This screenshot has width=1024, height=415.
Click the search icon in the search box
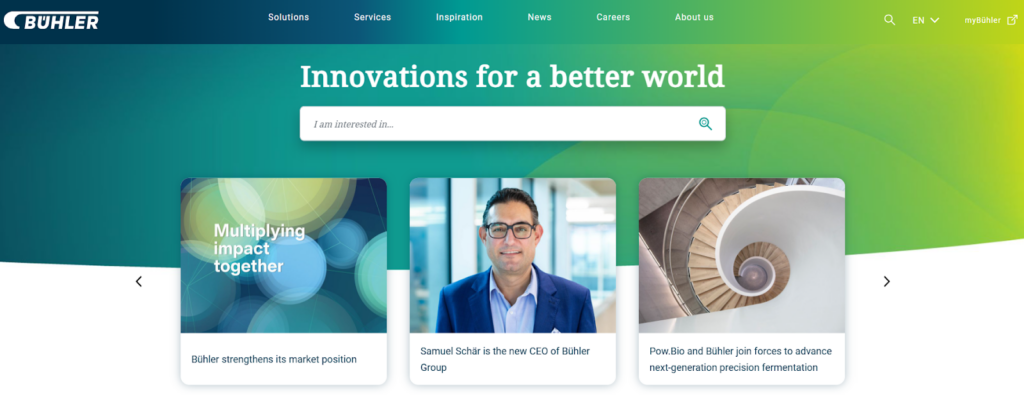click(x=705, y=124)
